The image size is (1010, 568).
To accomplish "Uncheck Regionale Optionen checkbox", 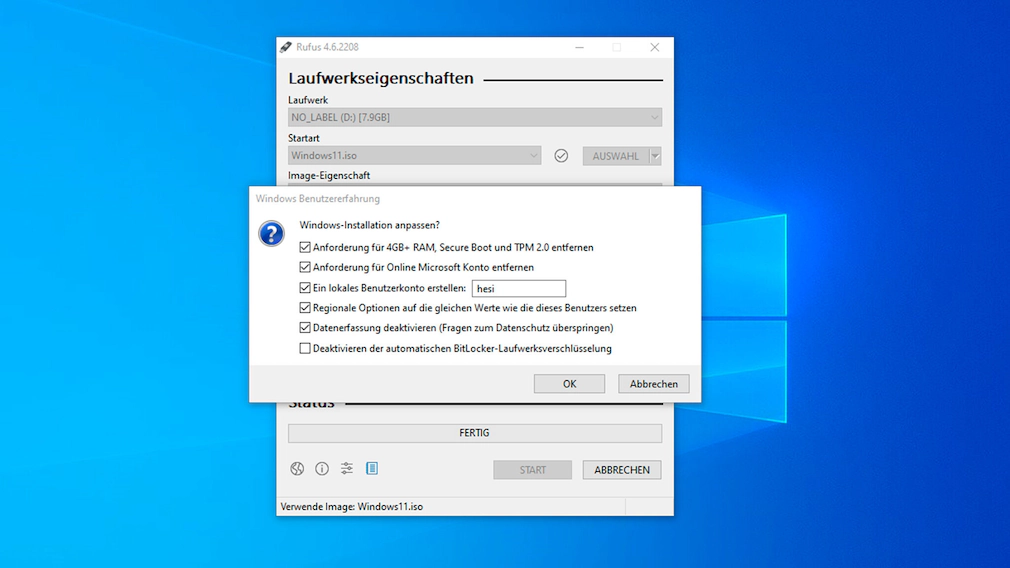I will click(x=305, y=308).
